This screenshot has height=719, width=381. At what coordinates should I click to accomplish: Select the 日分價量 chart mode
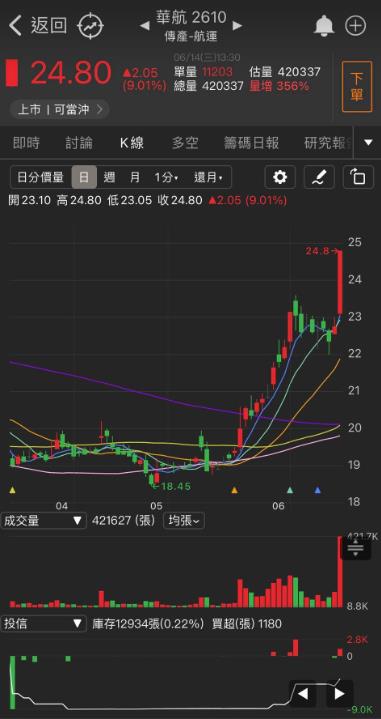pos(40,177)
